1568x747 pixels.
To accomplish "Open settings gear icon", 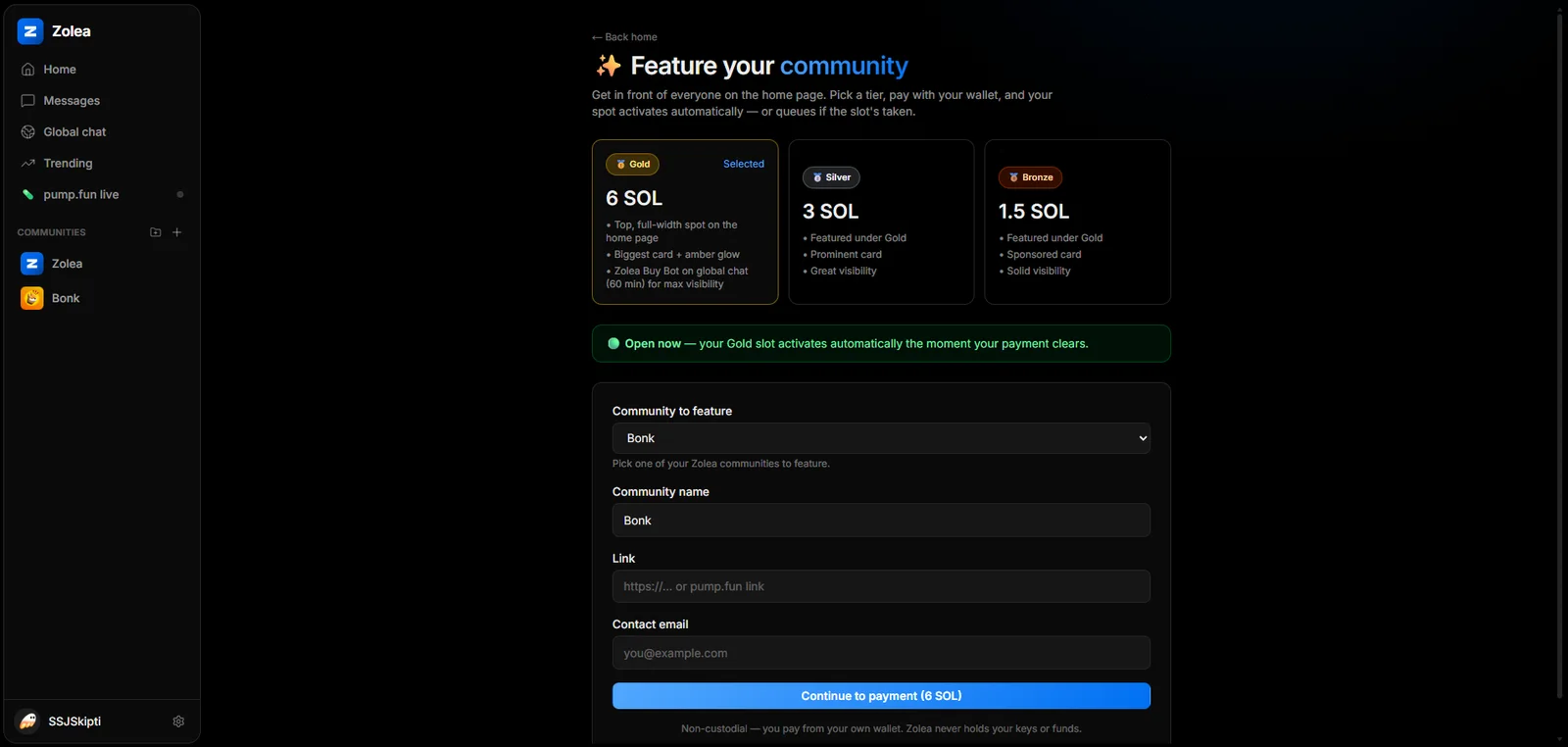I will [x=178, y=722].
